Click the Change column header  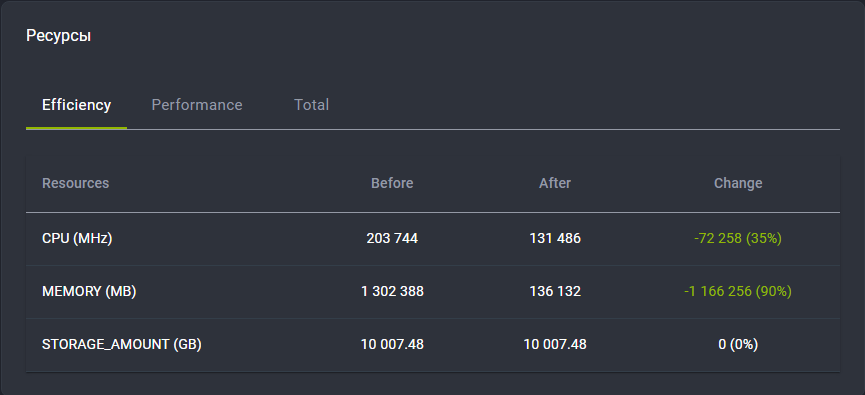tap(738, 183)
